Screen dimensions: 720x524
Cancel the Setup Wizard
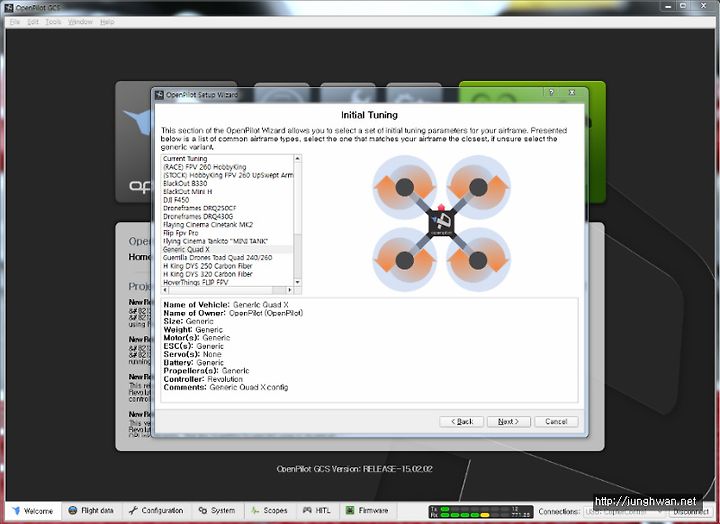556,422
